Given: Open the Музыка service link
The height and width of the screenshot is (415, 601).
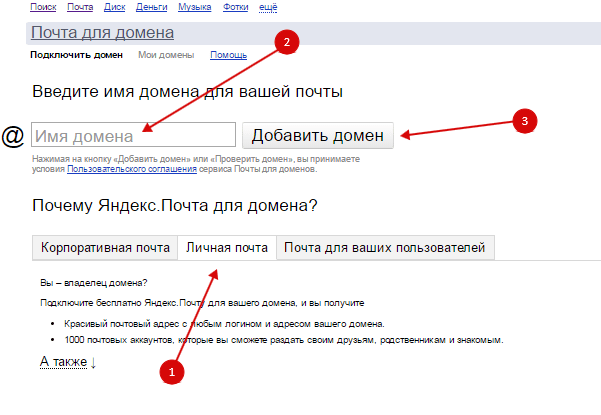Looking at the screenshot, I should [195, 7].
